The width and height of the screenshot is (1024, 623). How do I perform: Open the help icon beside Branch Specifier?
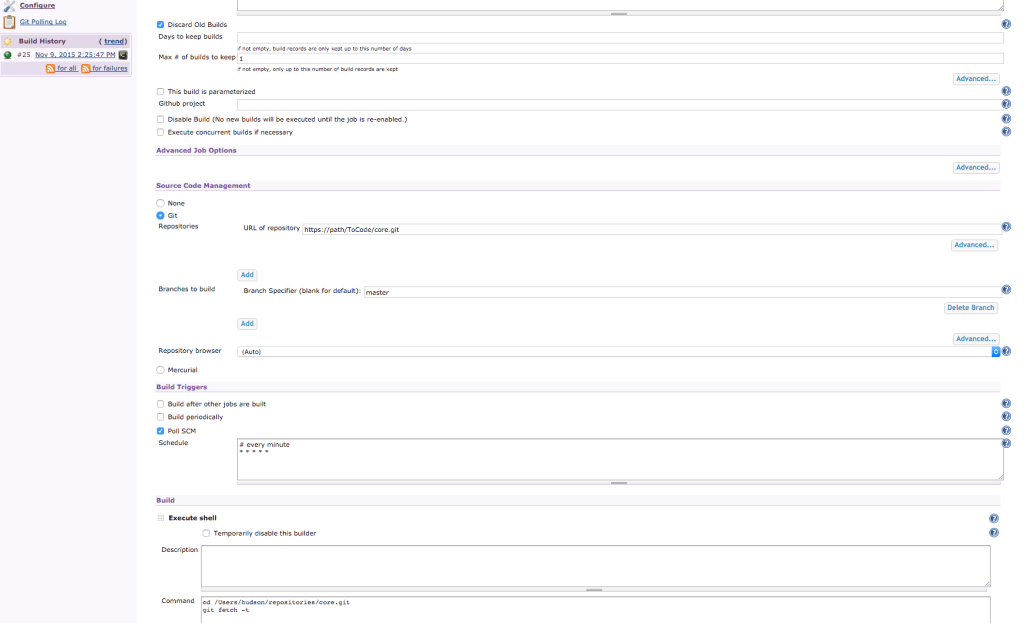coord(1007,289)
